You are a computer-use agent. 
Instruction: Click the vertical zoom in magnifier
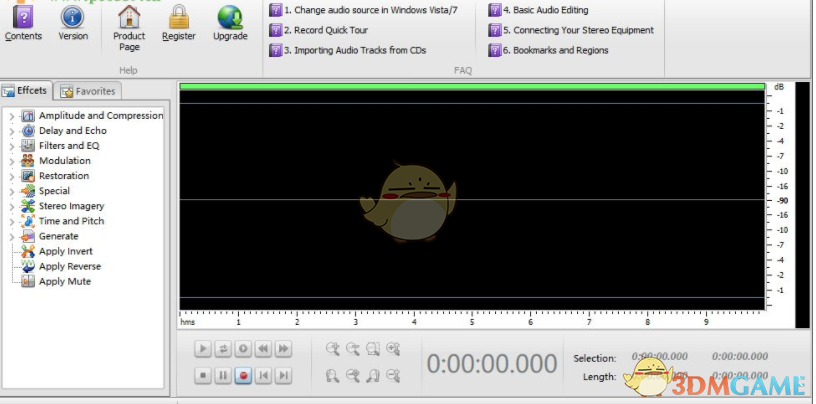coord(393,348)
